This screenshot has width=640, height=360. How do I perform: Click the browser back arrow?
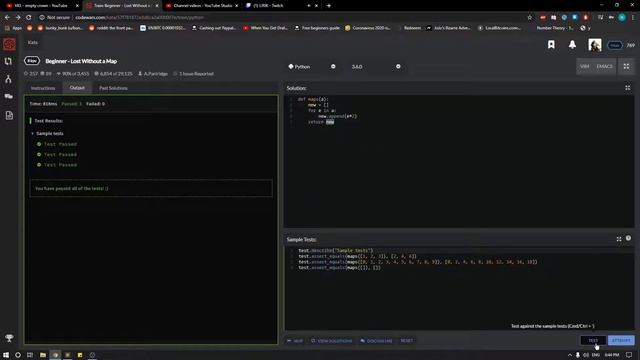[x=7, y=18]
